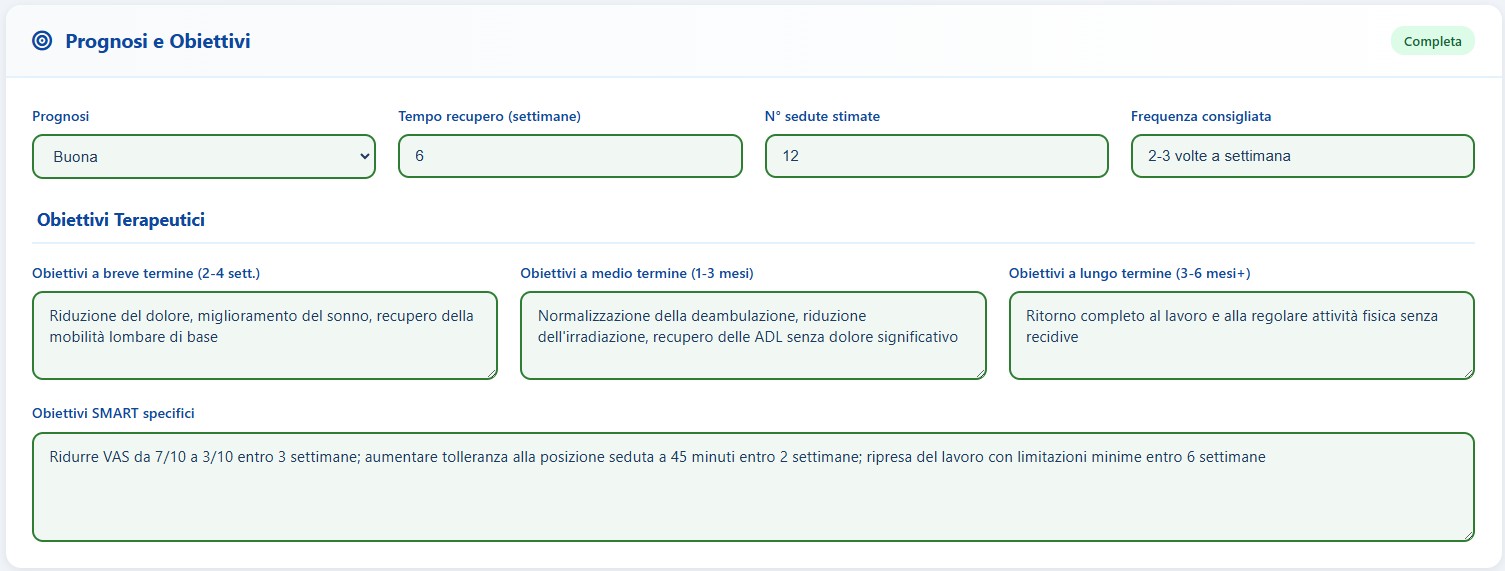Image resolution: width=1505 pixels, height=571 pixels.
Task: Click the resize handle of breve termine textarea
Action: pos(491,373)
